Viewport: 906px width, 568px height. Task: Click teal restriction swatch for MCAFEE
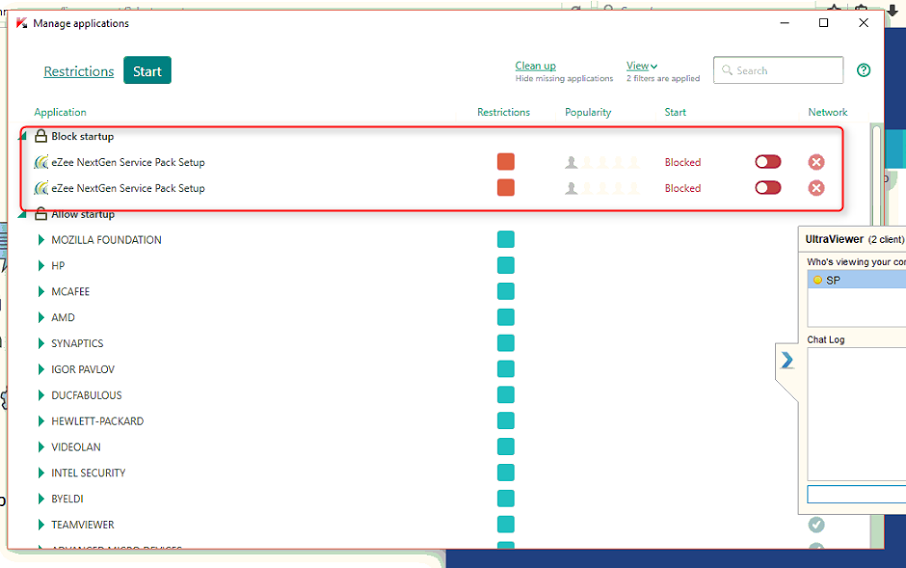click(x=506, y=291)
